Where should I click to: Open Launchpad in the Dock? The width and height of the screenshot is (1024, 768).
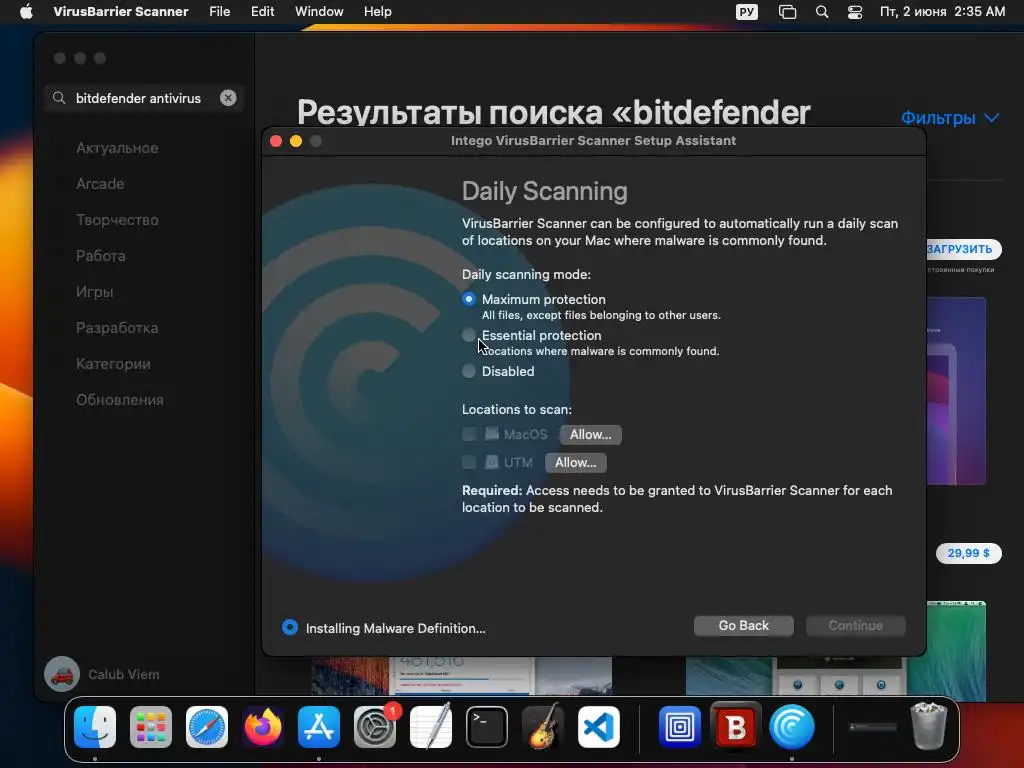[151, 727]
